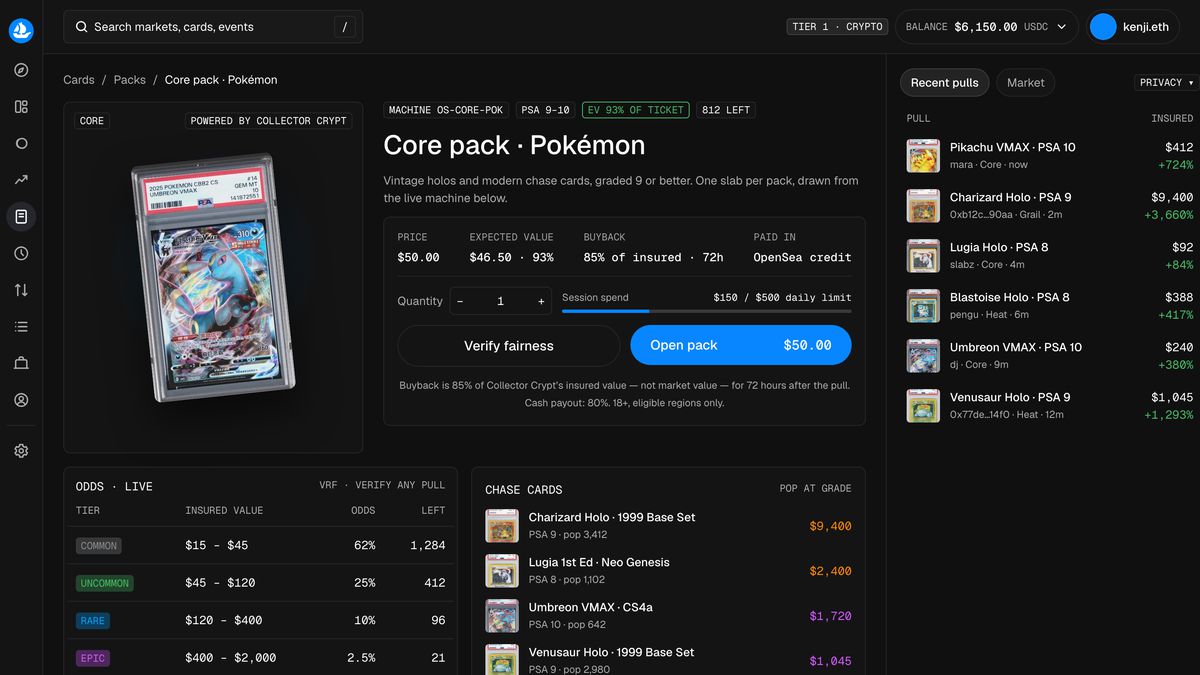
Task: Open Charizard Holo PSA 9 pull thumbnail
Action: 923,206
